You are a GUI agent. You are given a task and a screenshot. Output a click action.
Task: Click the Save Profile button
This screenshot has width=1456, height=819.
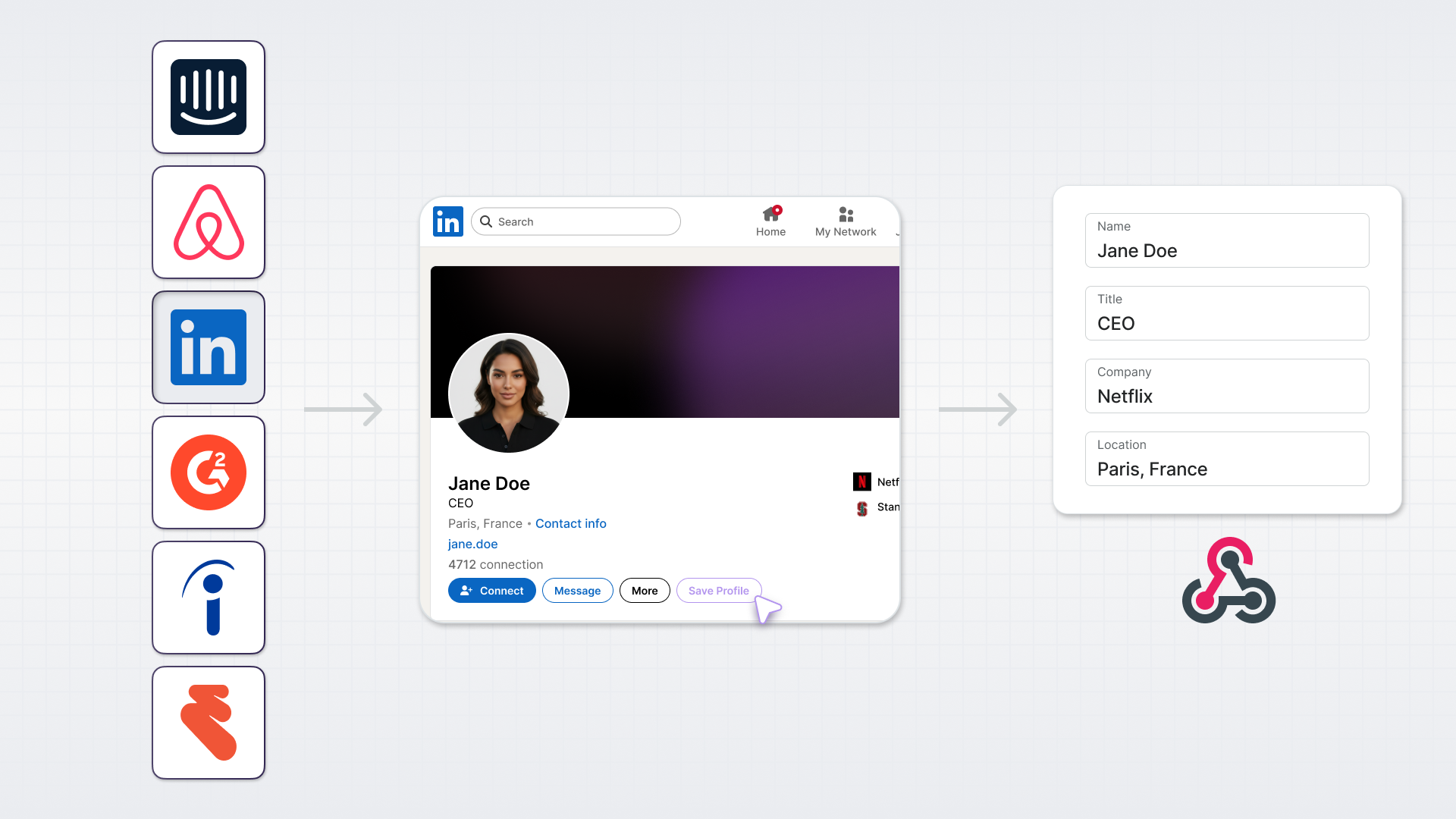[718, 591]
